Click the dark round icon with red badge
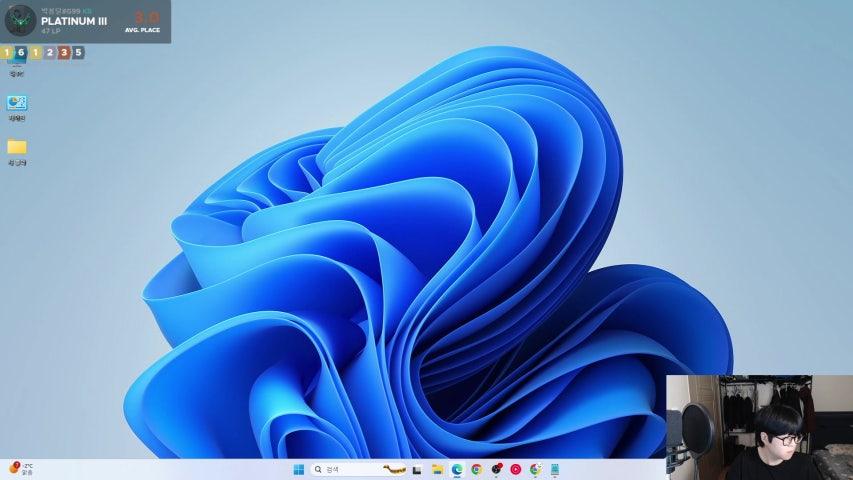The width and height of the screenshot is (853, 480). point(496,469)
